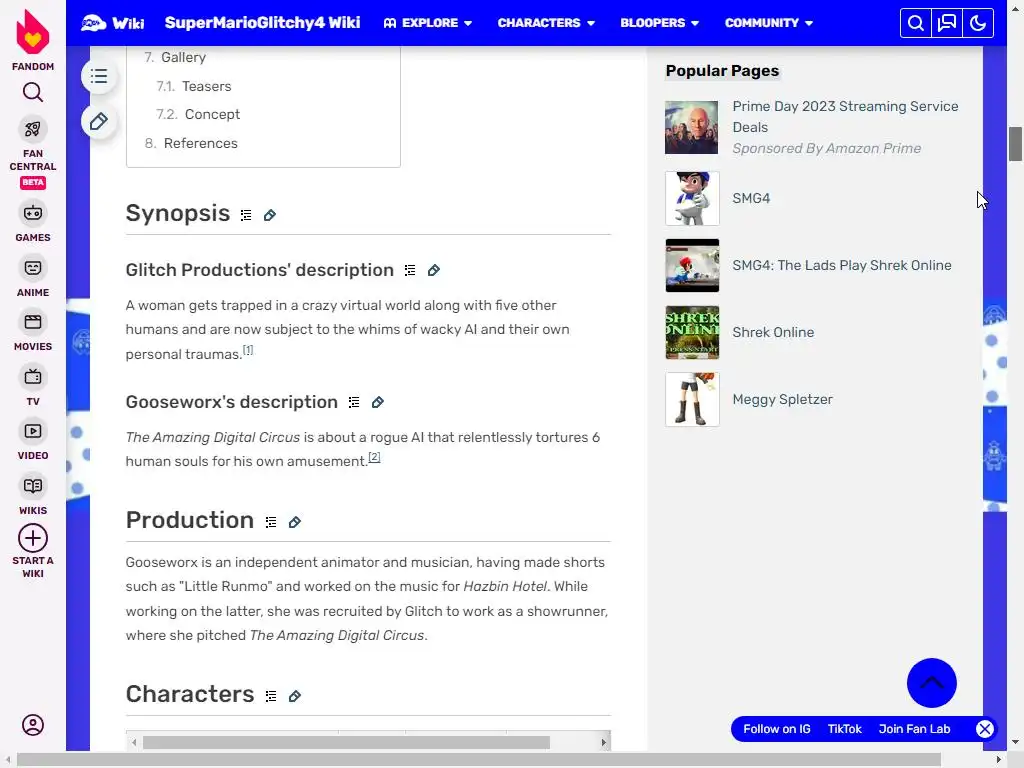The width and height of the screenshot is (1024, 768).
Task: Open the sidebar search magnifier icon
Action: pyautogui.click(x=33, y=92)
